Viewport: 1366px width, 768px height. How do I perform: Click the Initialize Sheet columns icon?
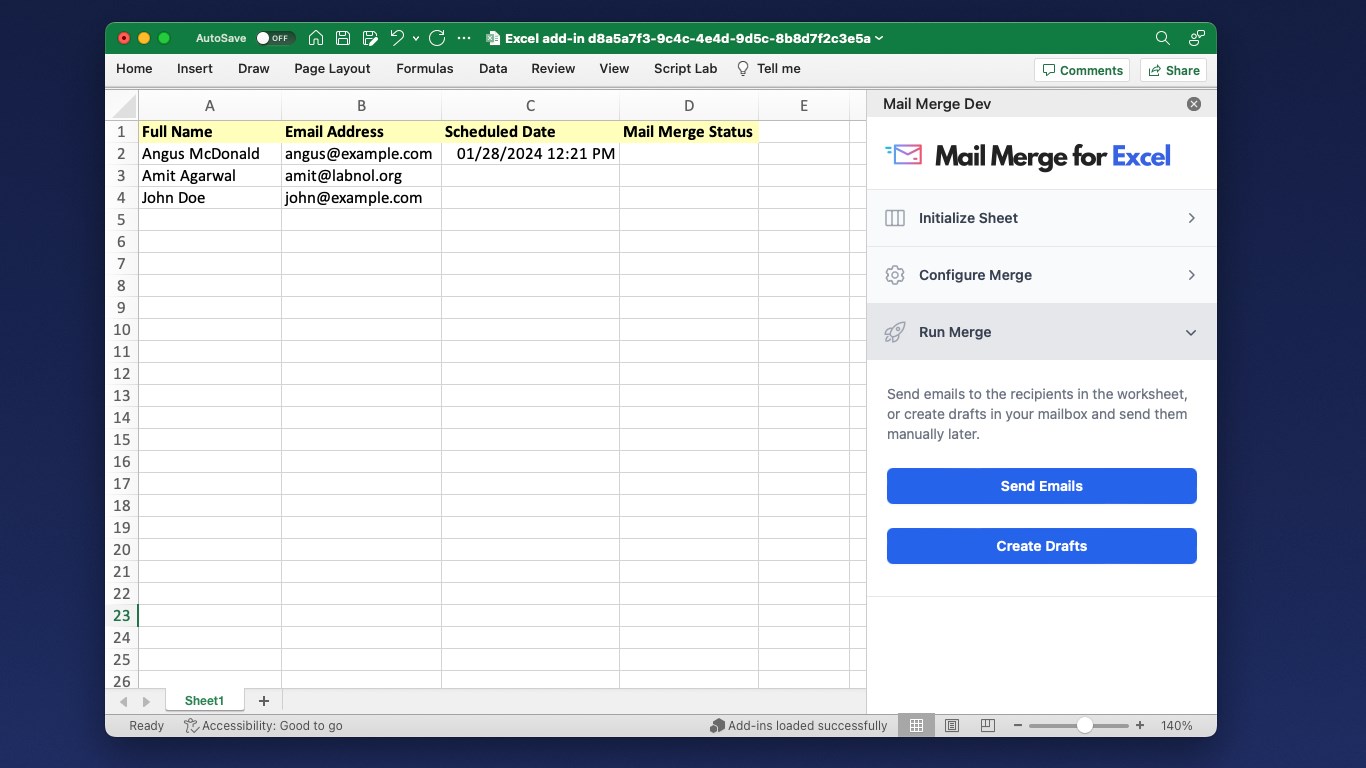click(895, 218)
